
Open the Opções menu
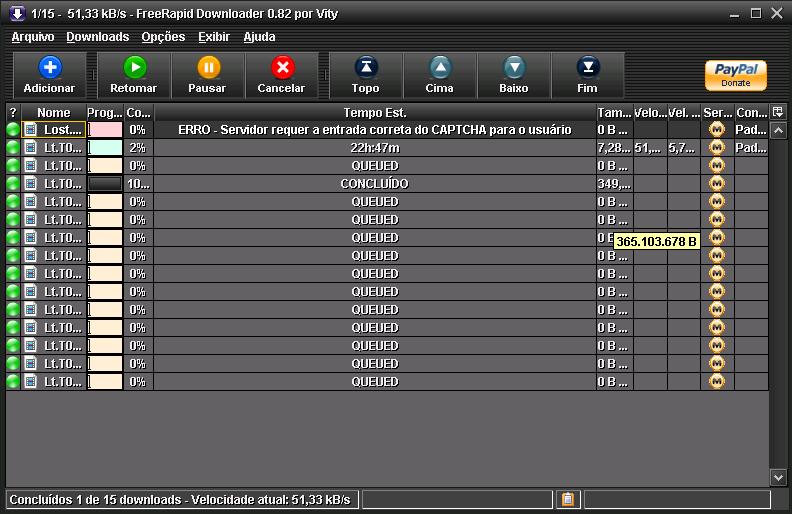click(x=163, y=37)
